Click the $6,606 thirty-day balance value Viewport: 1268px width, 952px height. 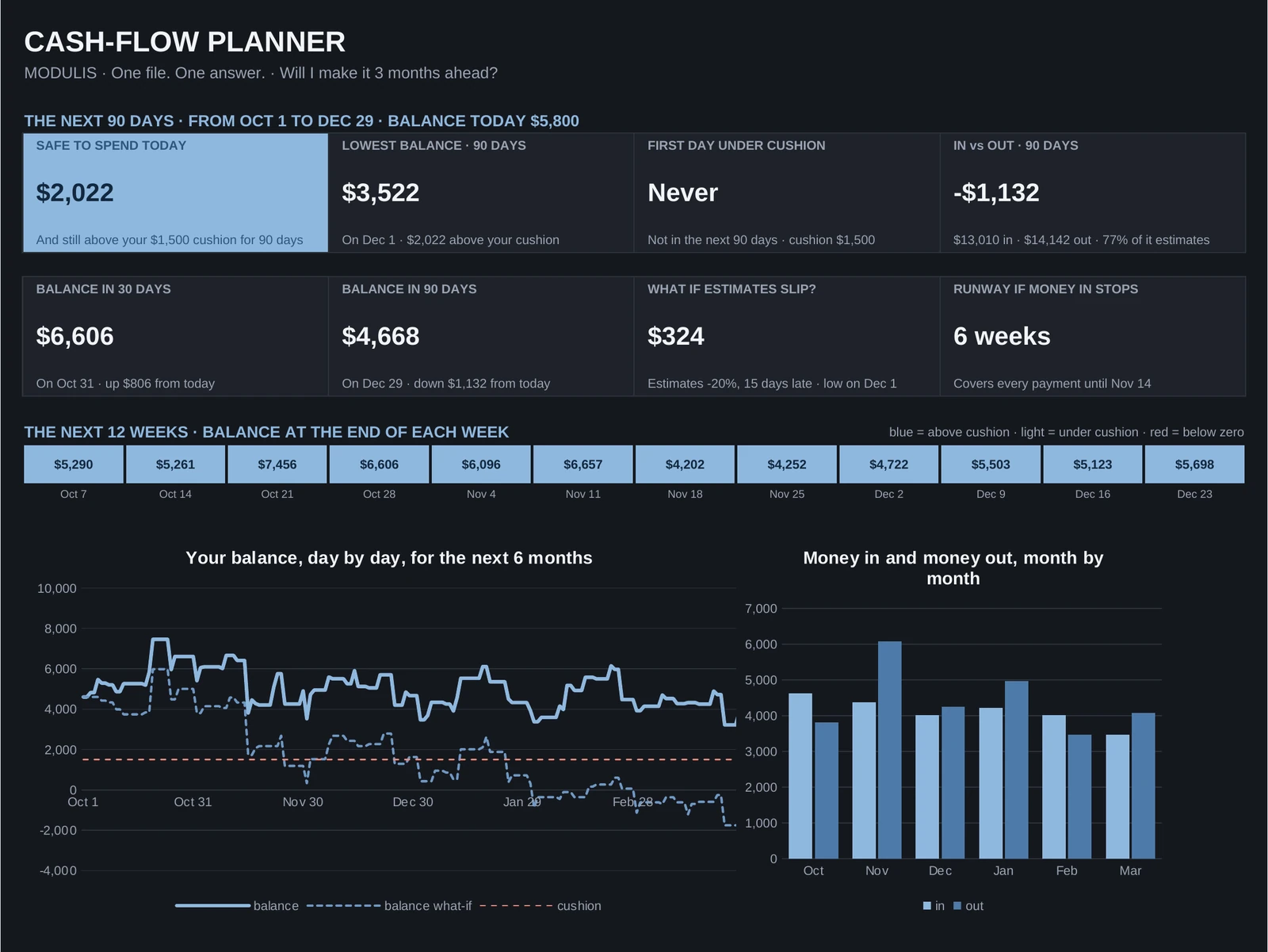point(74,336)
